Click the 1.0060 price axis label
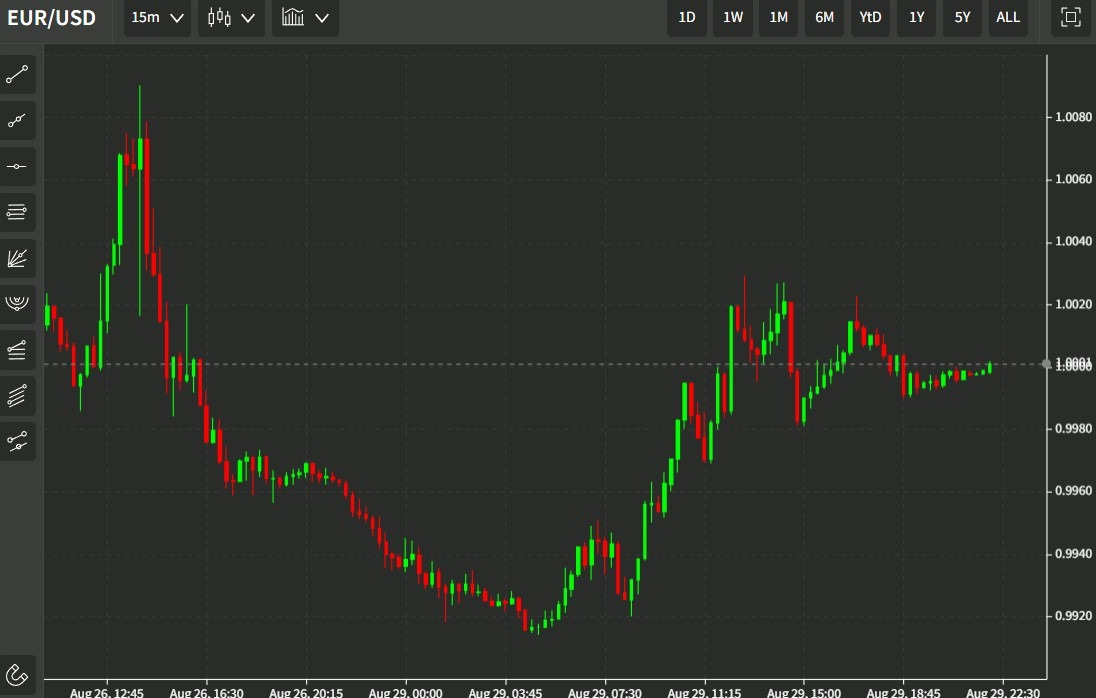 click(x=1073, y=180)
